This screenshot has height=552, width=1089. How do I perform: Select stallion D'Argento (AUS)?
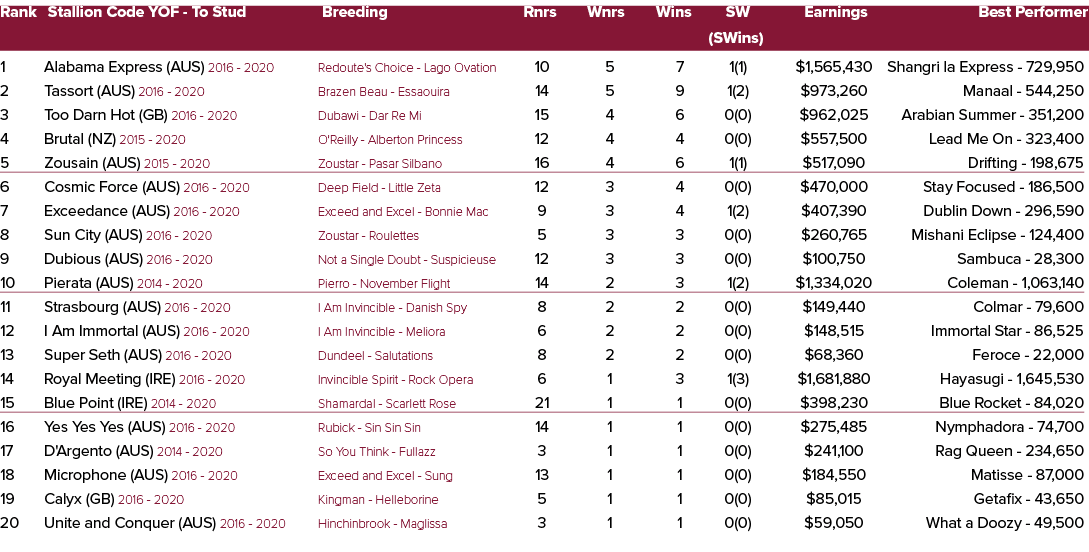coord(99,451)
